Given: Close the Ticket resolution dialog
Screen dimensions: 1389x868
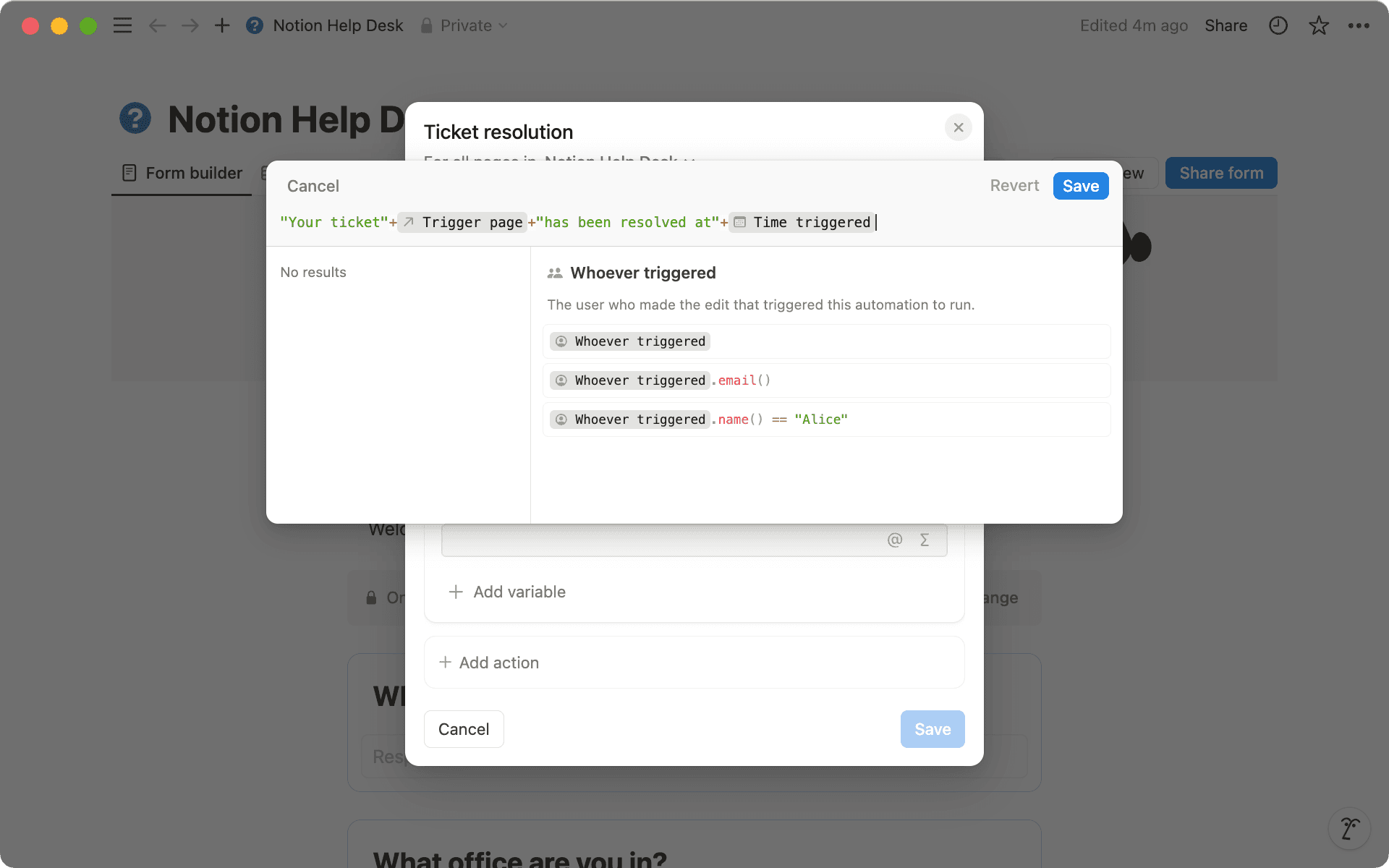Looking at the screenshot, I should (958, 127).
